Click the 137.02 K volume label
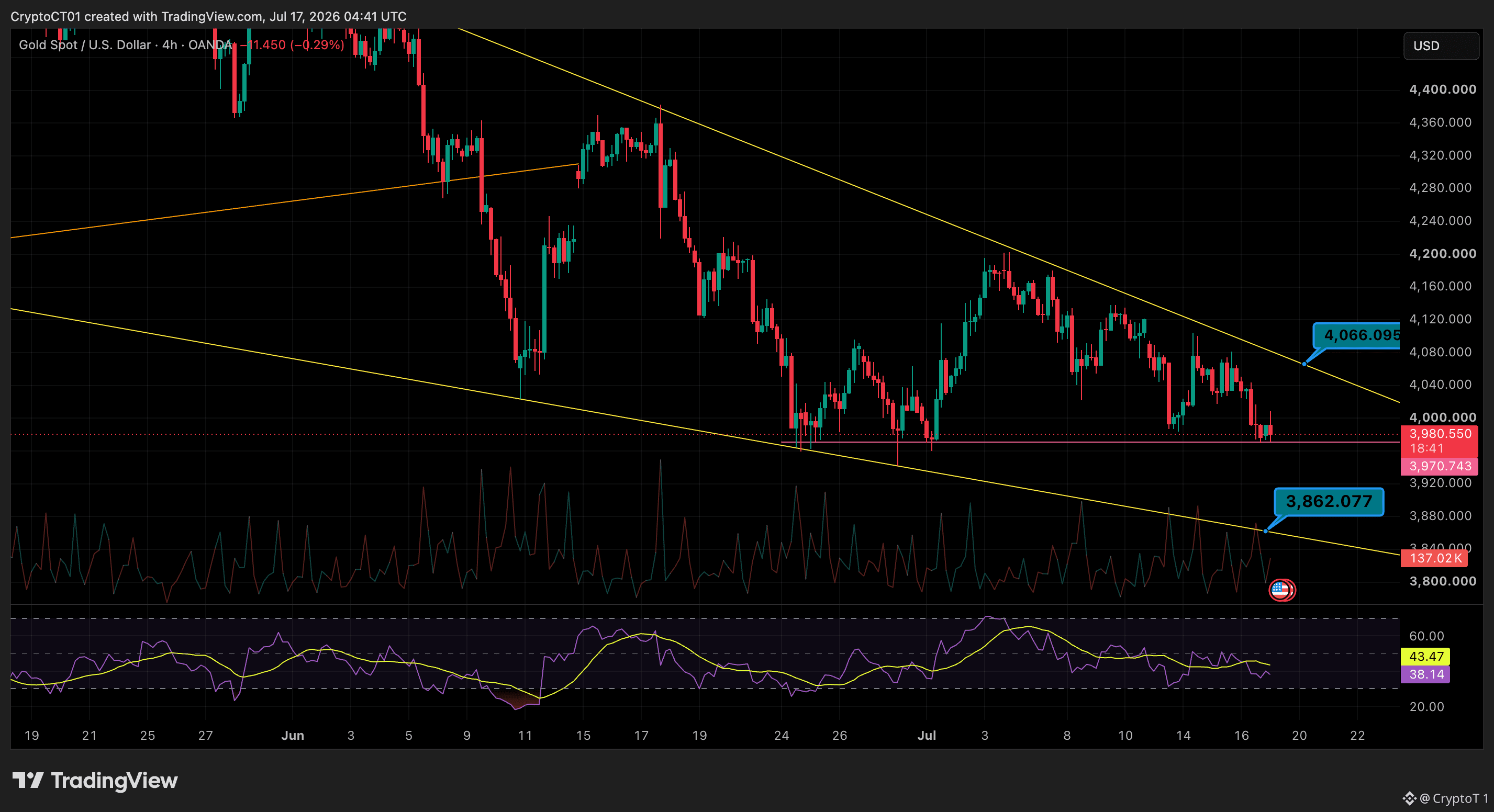Viewport: 1494px width, 812px height. click(1435, 558)
